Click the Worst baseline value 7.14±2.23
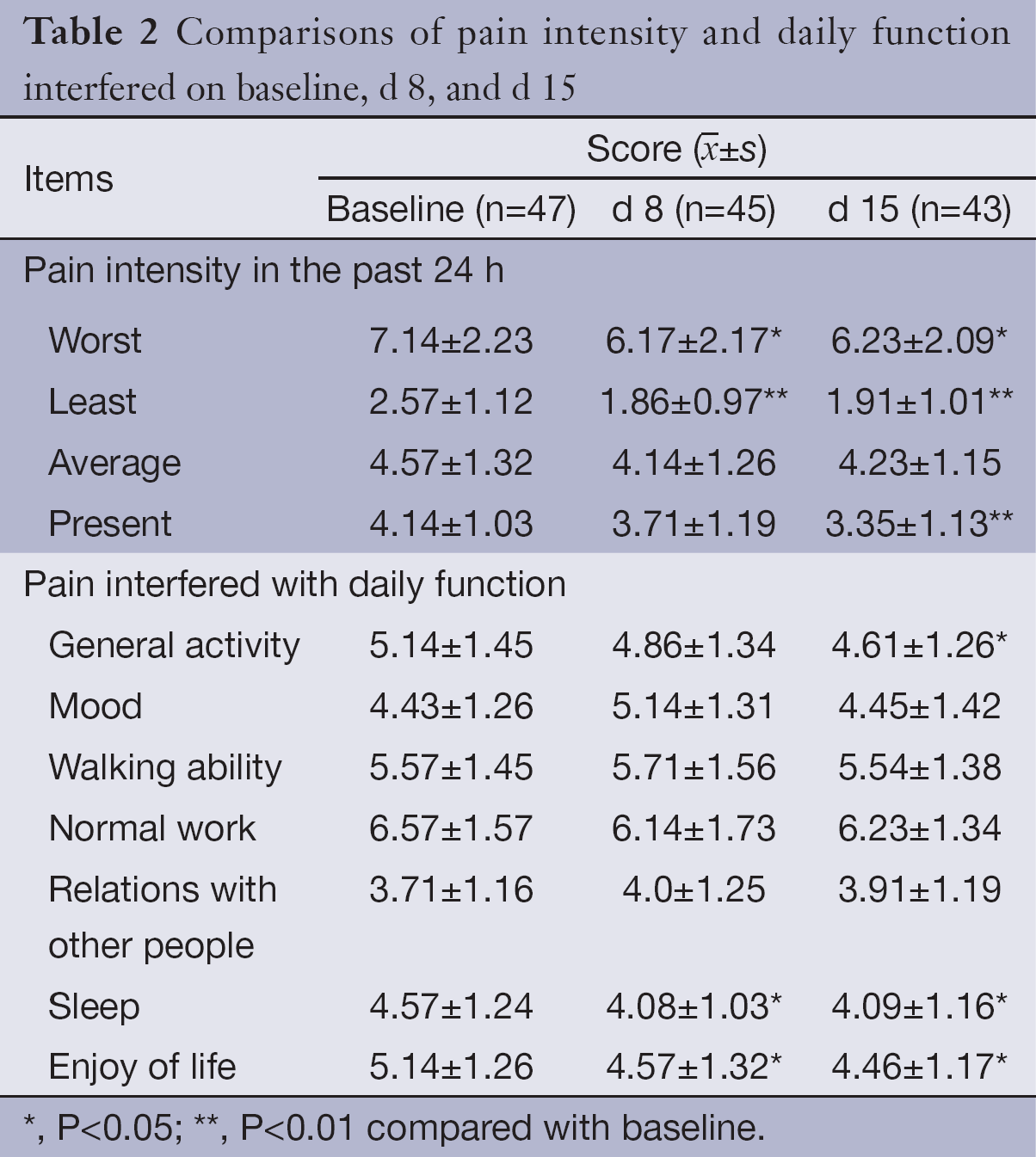The image size is (1036, 1157). (451, 341)
